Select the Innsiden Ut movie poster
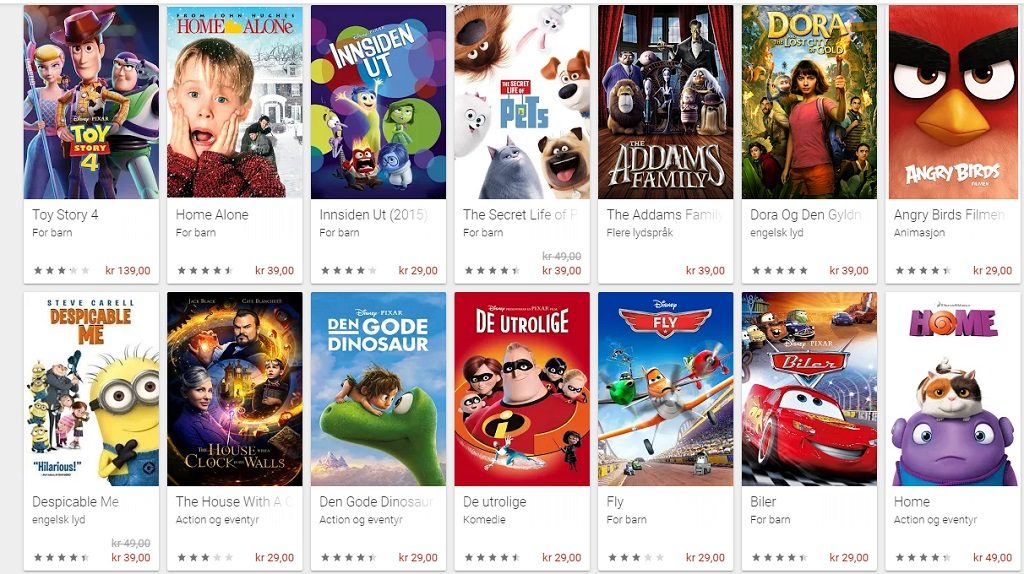Screen dimensions: 1024x574 click(378, 102)
